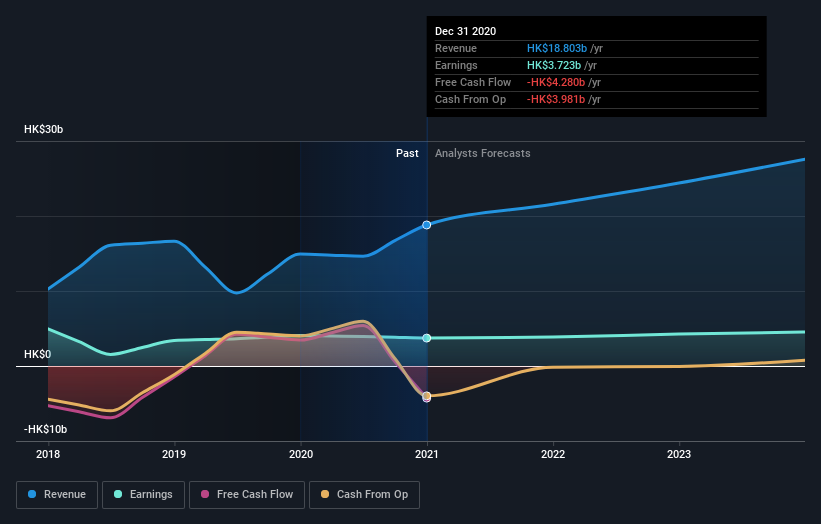821x524 pixels.
Task: Click the blue Revenue legend dot
Action: click(32, 494)
